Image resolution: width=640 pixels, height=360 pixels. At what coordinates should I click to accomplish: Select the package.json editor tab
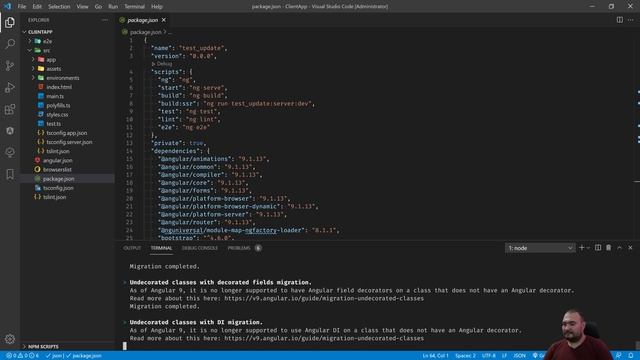142,20
